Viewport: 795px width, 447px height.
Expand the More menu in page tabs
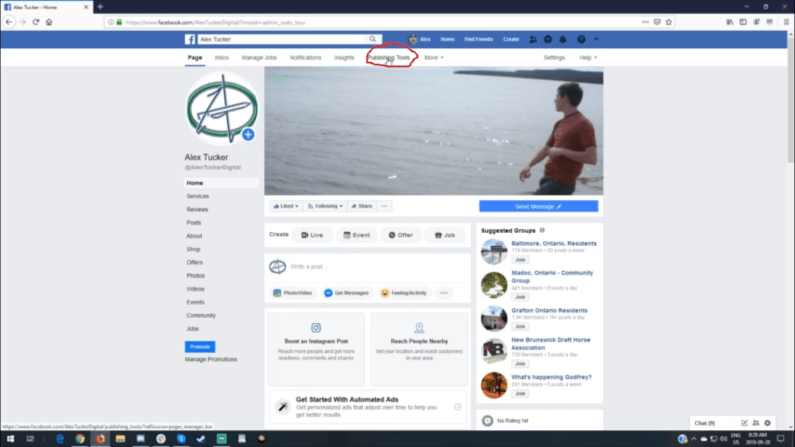[433, 58]
